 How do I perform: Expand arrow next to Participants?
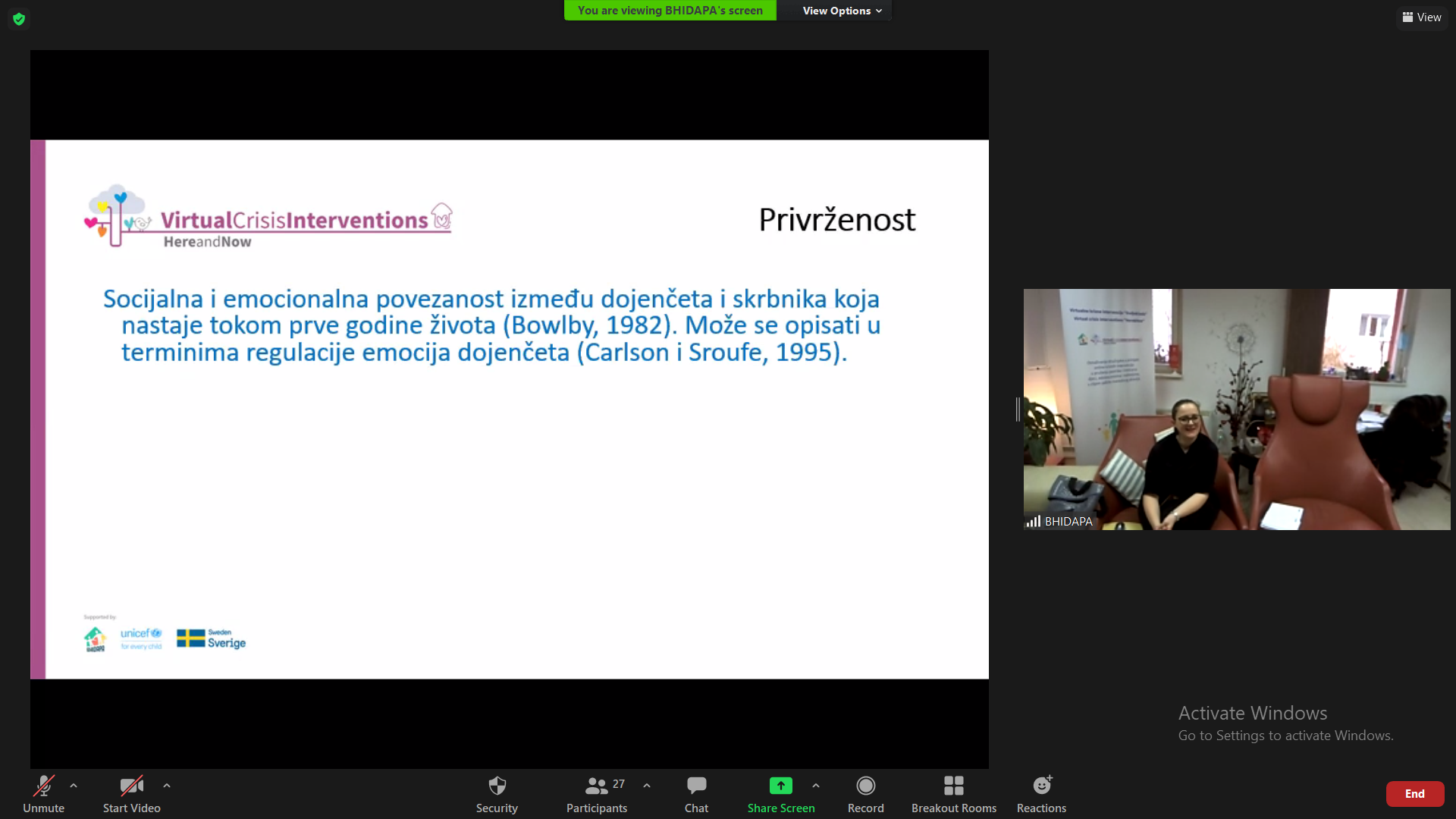tap(647, 786)
